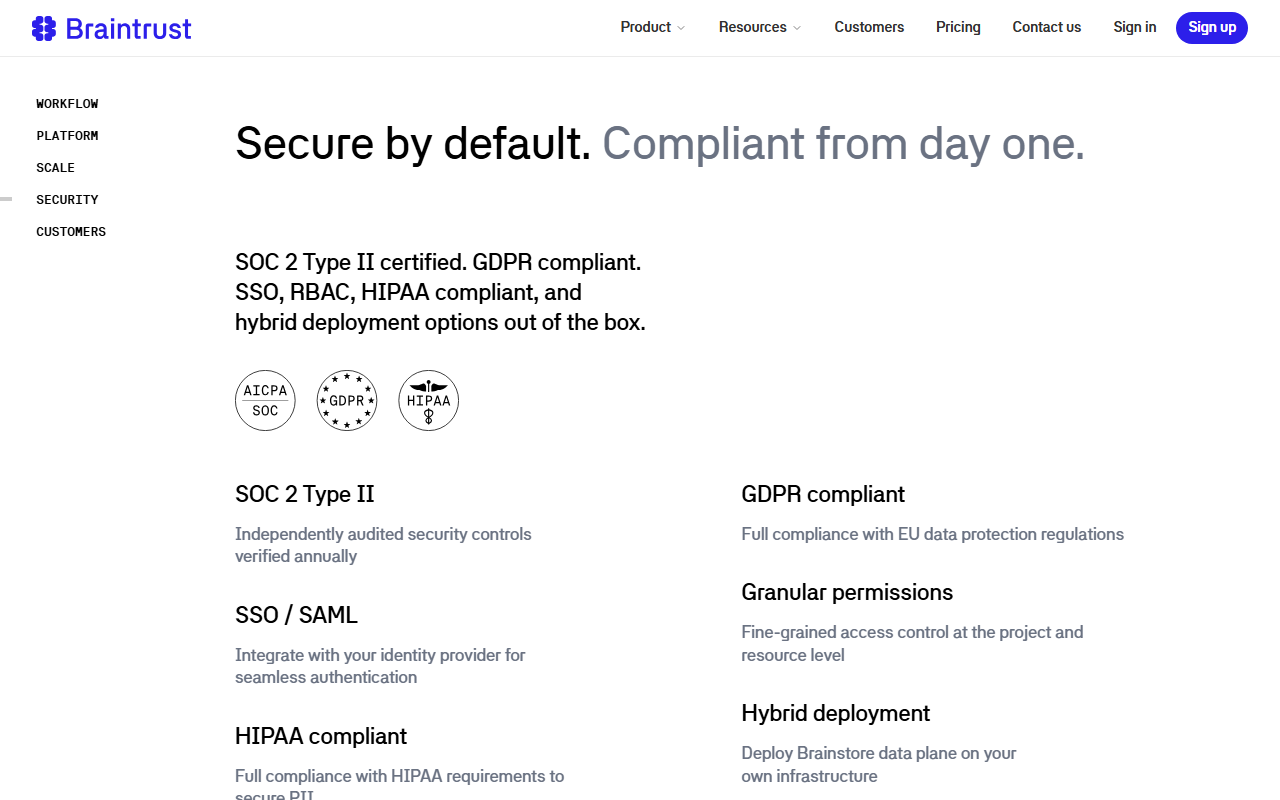Screen dimensions: 1280x800
Task: Click the Sign in link
Action: 1135,27
